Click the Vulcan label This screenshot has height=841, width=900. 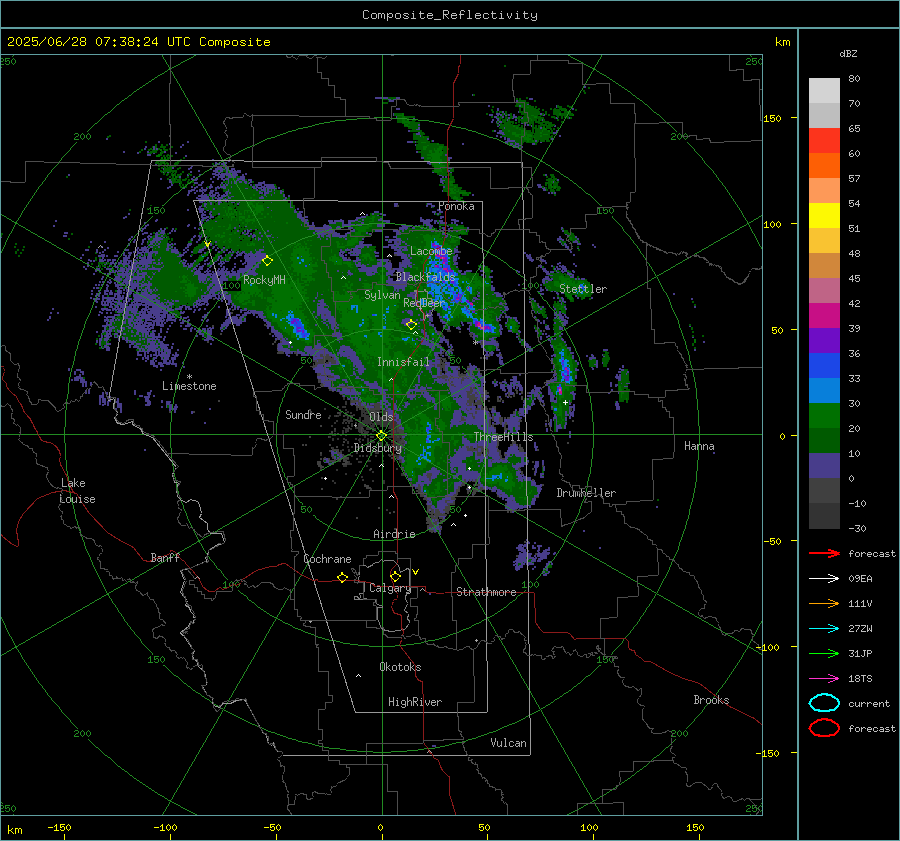[x=509, y=743]
